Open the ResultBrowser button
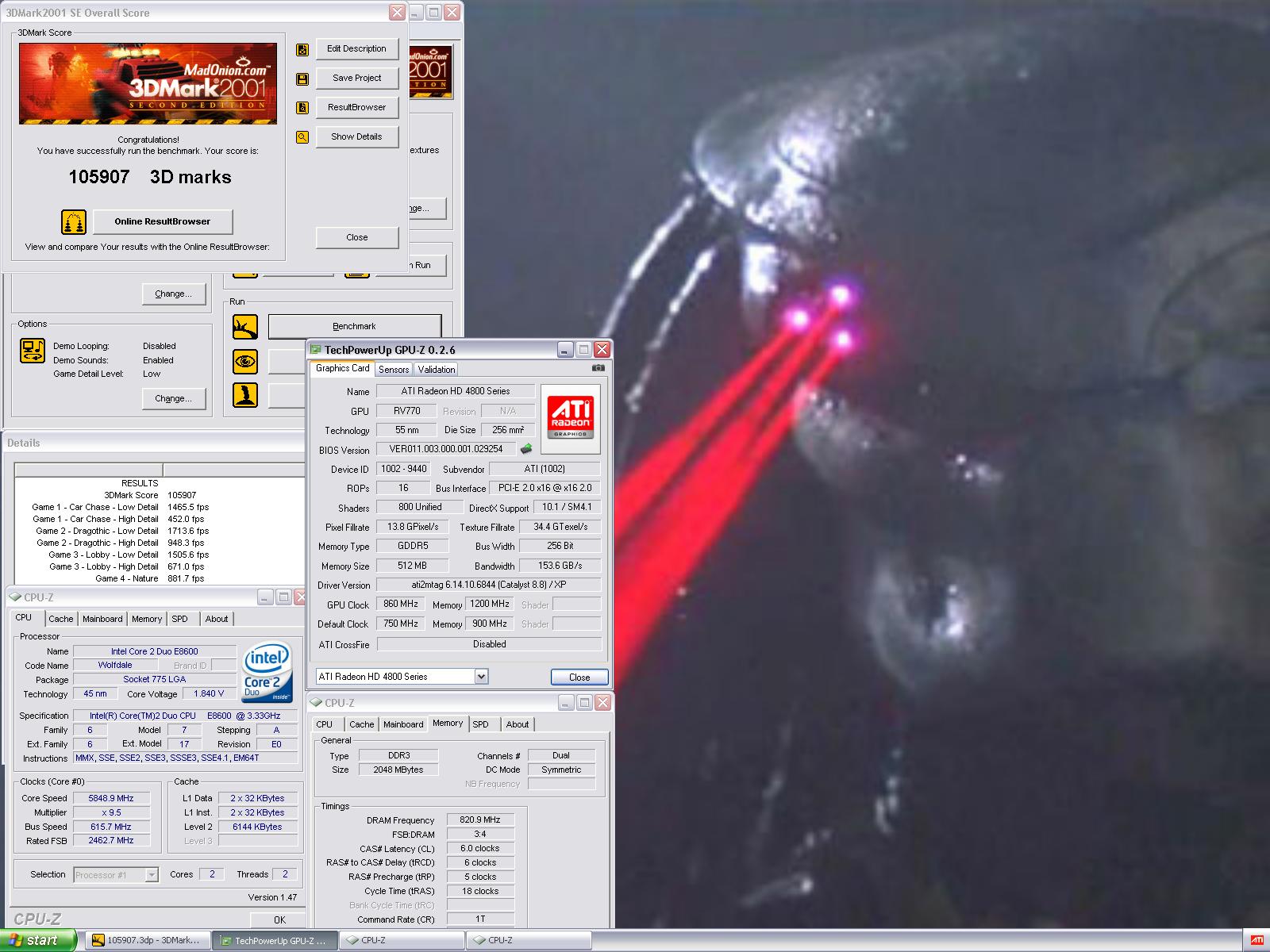The image size is (1270, 952). pos(357,107)
